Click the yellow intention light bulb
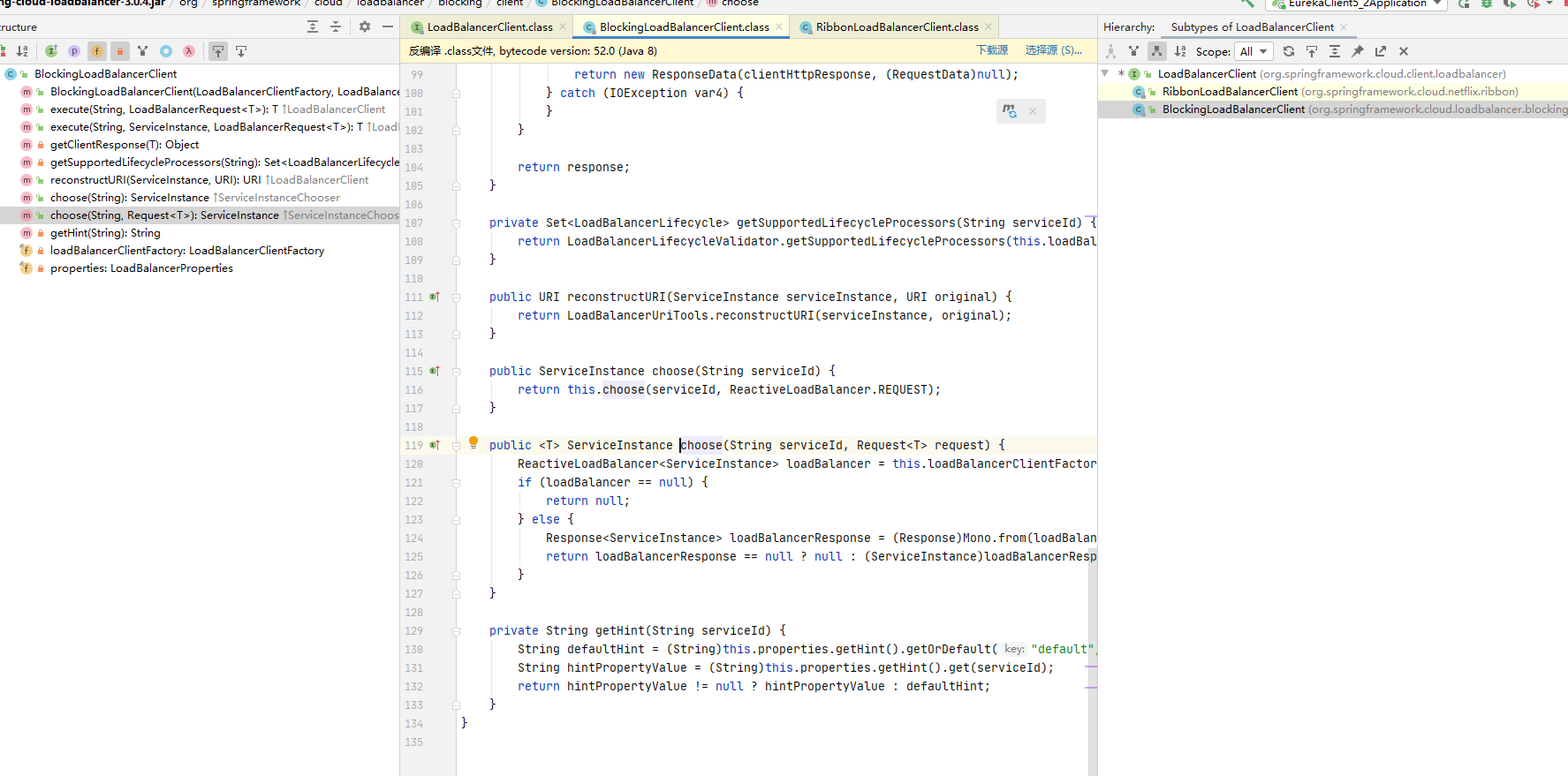This screenshot has height=776, width=1568. click(473, 442)
